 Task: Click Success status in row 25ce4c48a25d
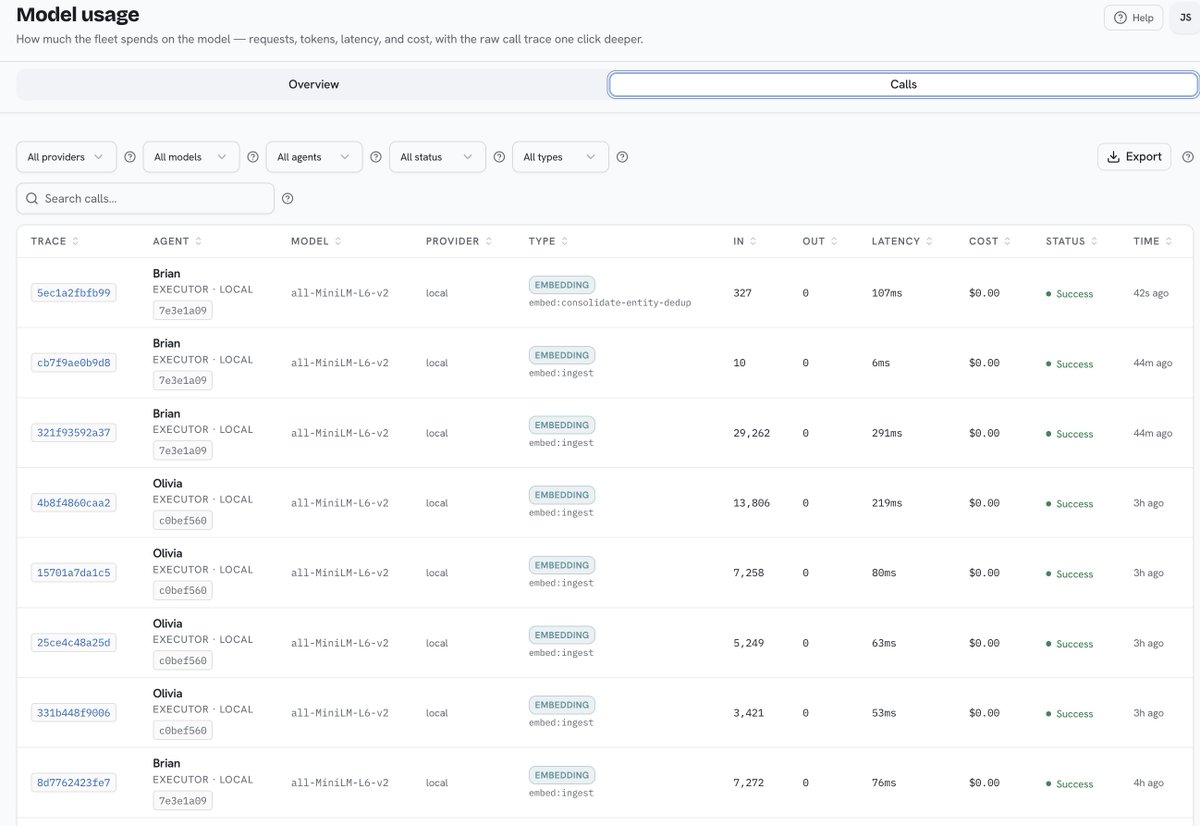[x=1070, y=644]
